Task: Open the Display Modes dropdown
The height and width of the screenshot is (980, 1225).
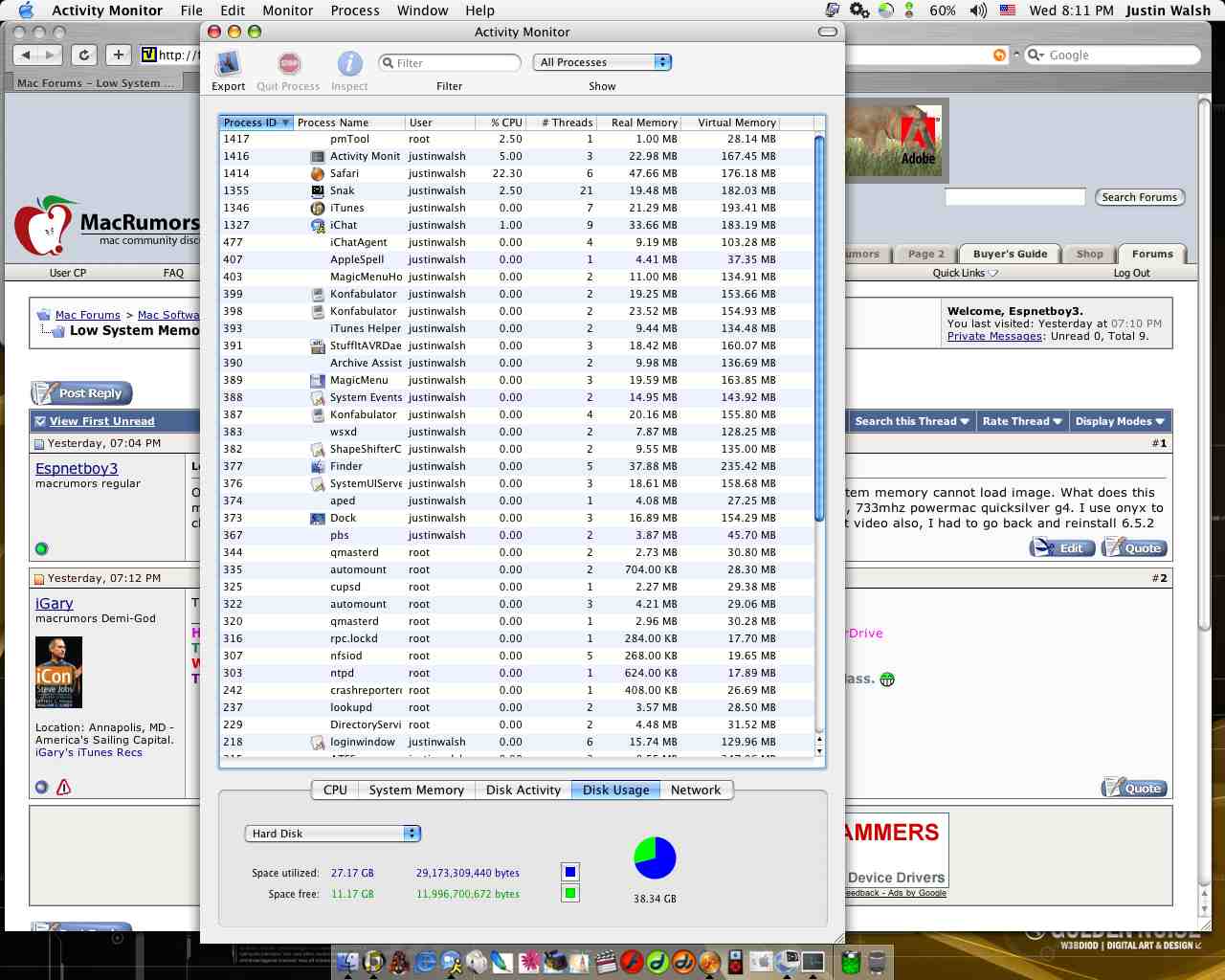Action: point(1120,421)
